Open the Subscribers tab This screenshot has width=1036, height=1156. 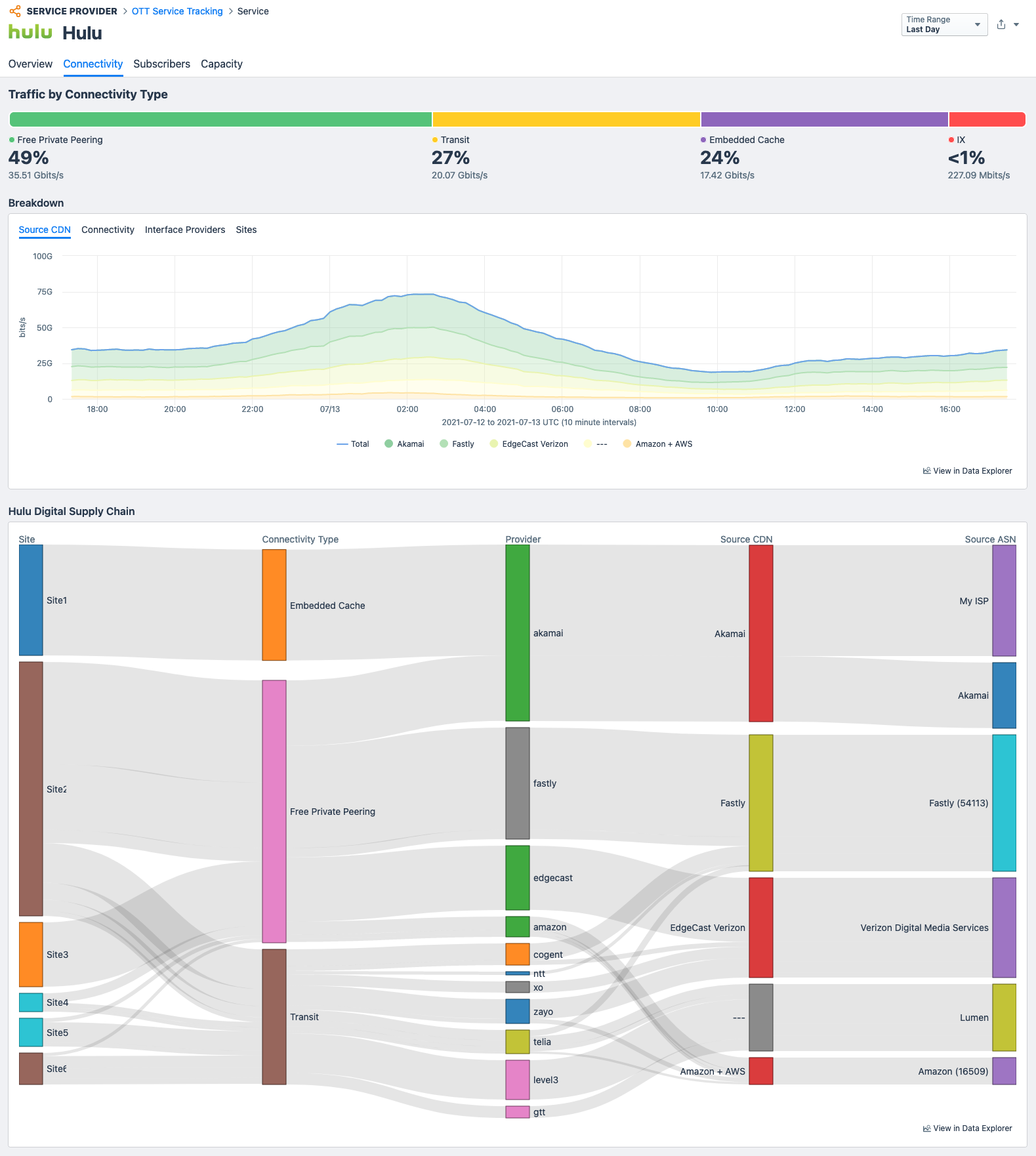tap(161, 64)
